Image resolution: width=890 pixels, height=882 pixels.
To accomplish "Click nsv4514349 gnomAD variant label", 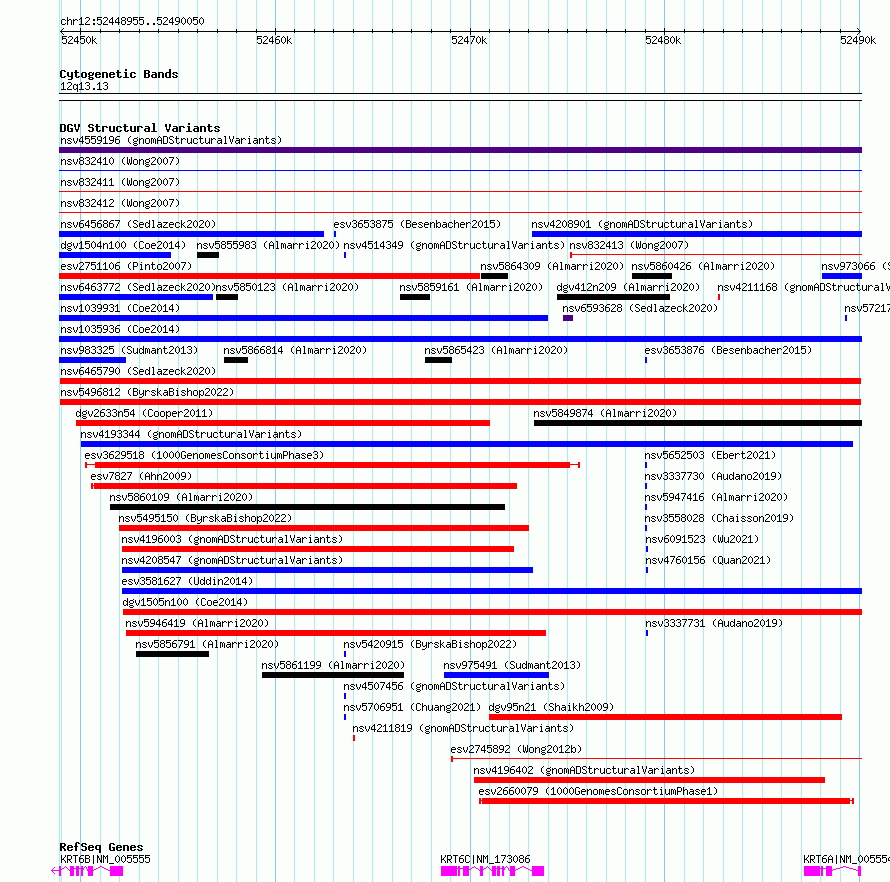I will coord(454,245).
